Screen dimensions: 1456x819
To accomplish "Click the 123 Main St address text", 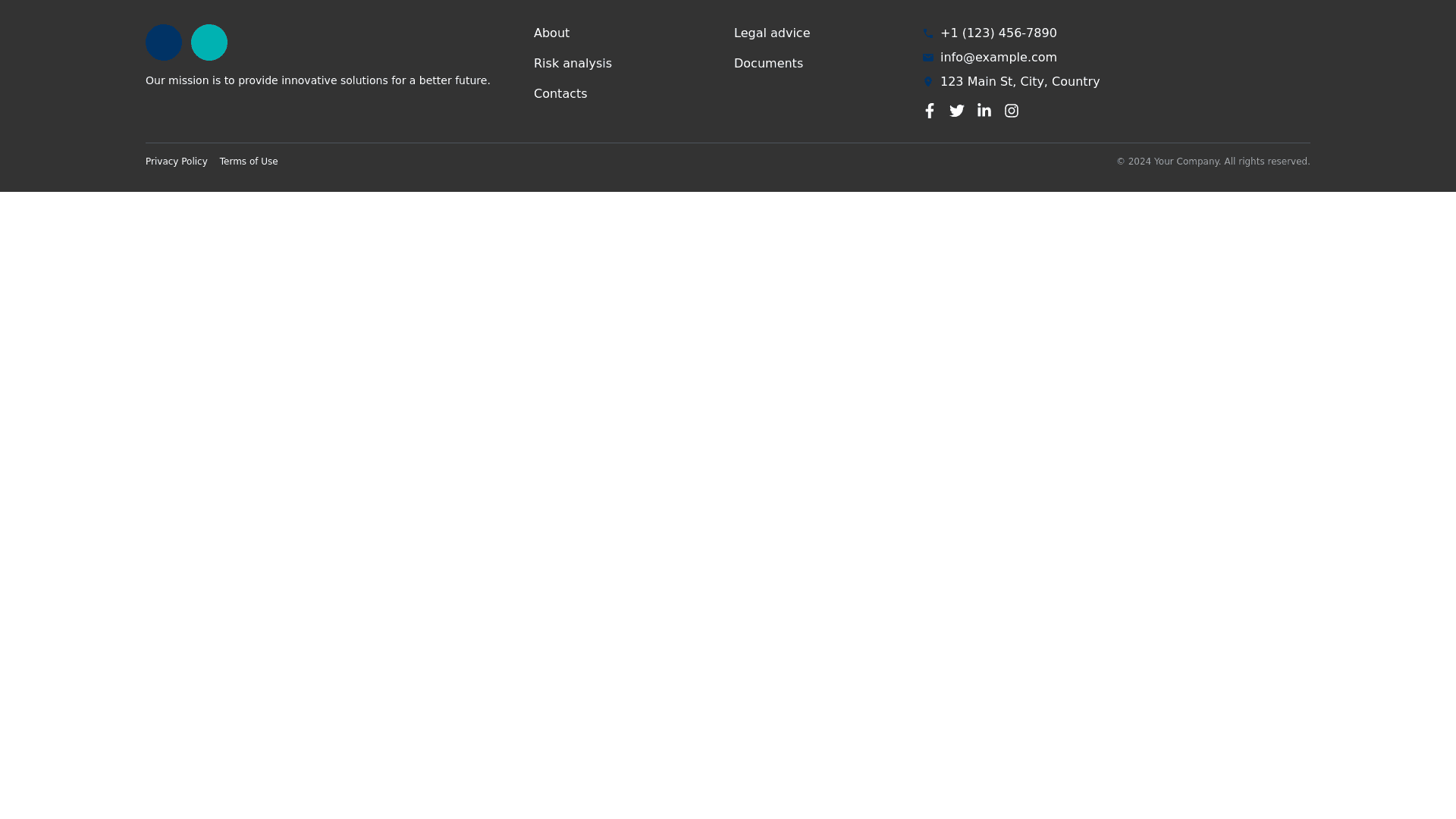I will [1019, 82].
